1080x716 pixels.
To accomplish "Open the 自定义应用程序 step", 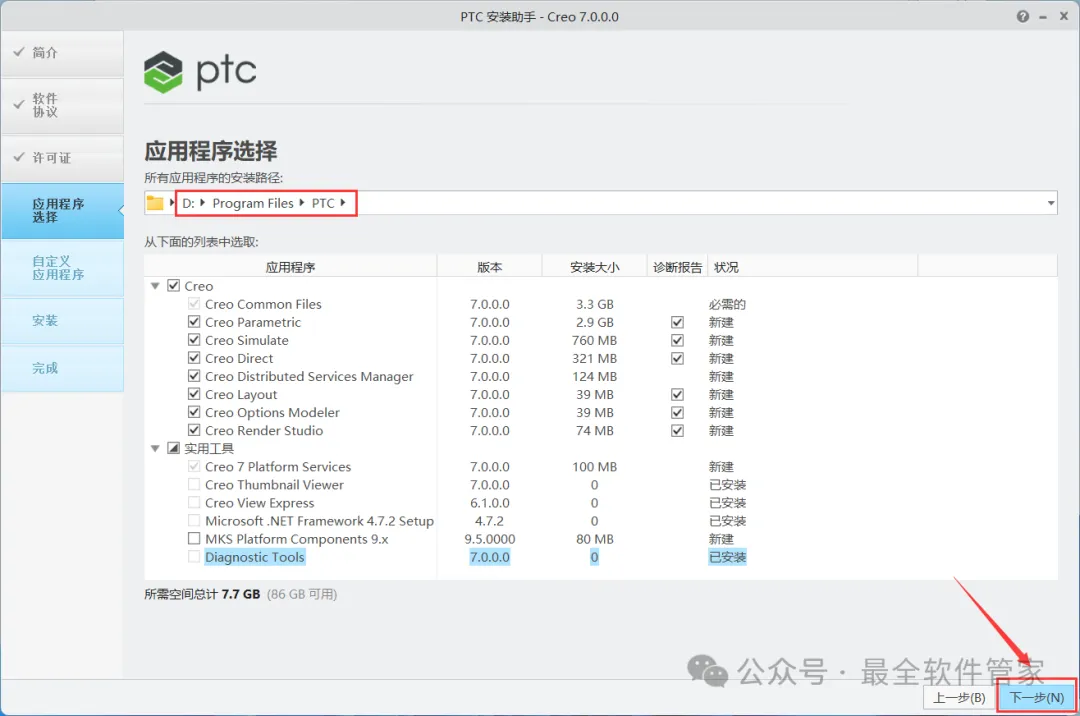I will (x=63, y=268).
